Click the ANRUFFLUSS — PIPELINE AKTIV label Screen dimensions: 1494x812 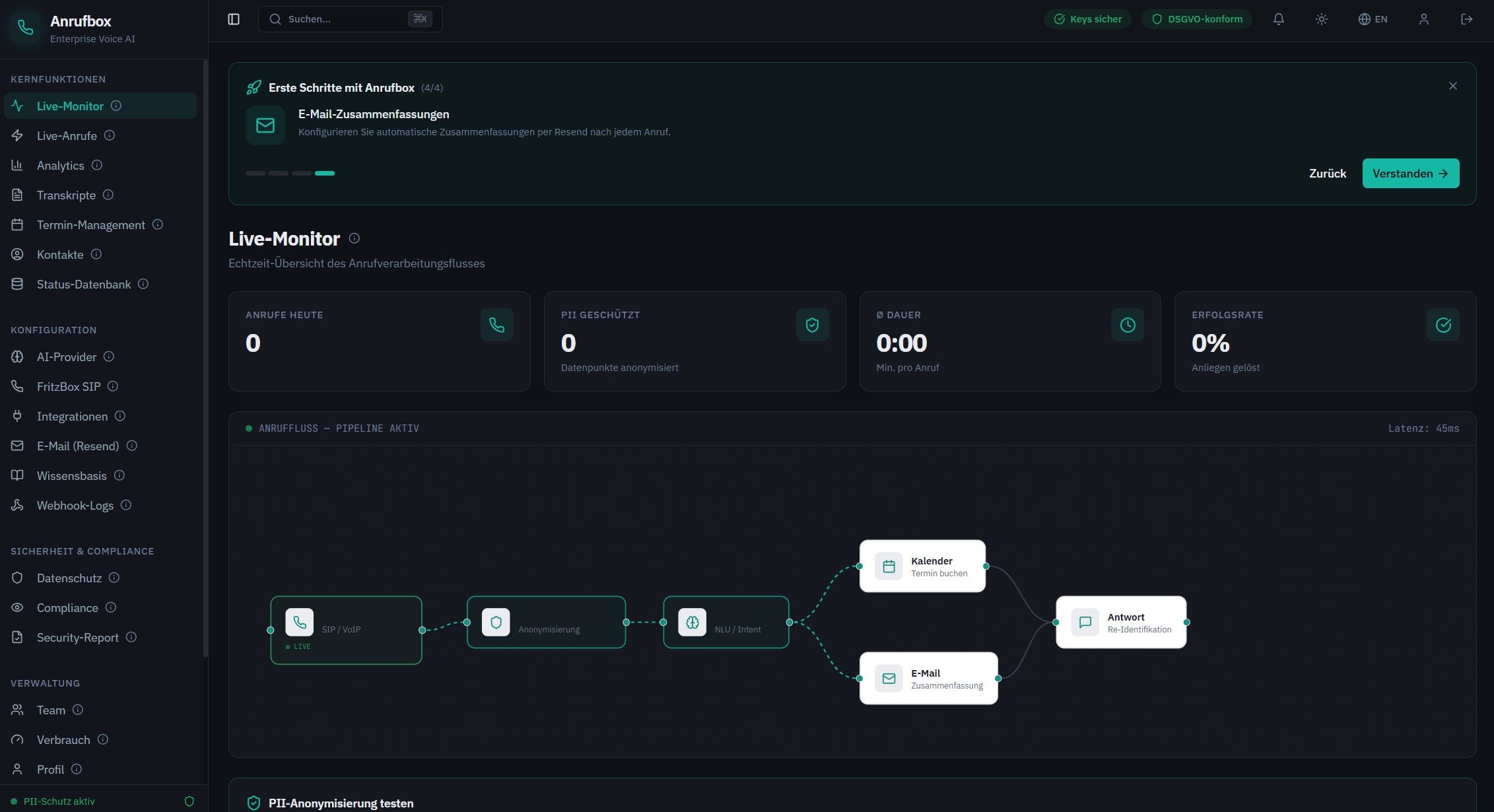(x=339, y=428)
